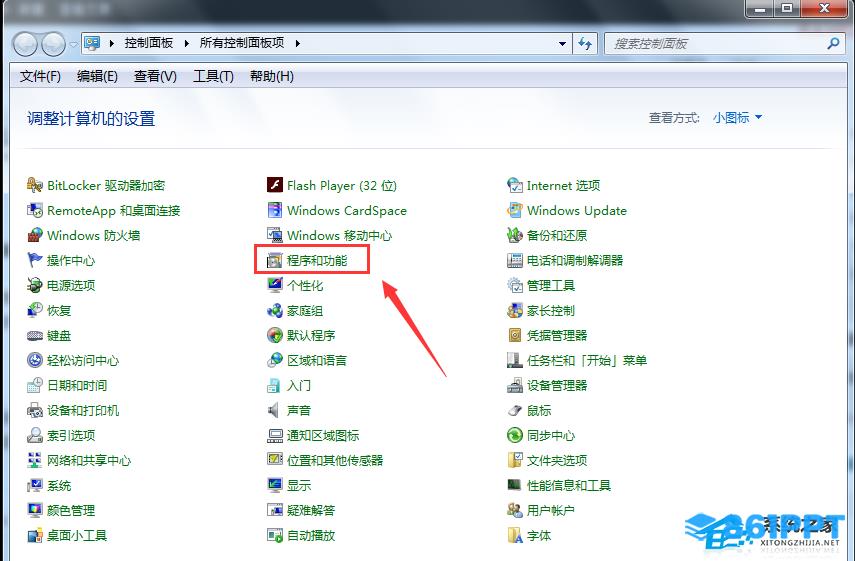Open the 性能信息和工具 link
The width and height of the screenshot is (855, 561).
point(569,485)
